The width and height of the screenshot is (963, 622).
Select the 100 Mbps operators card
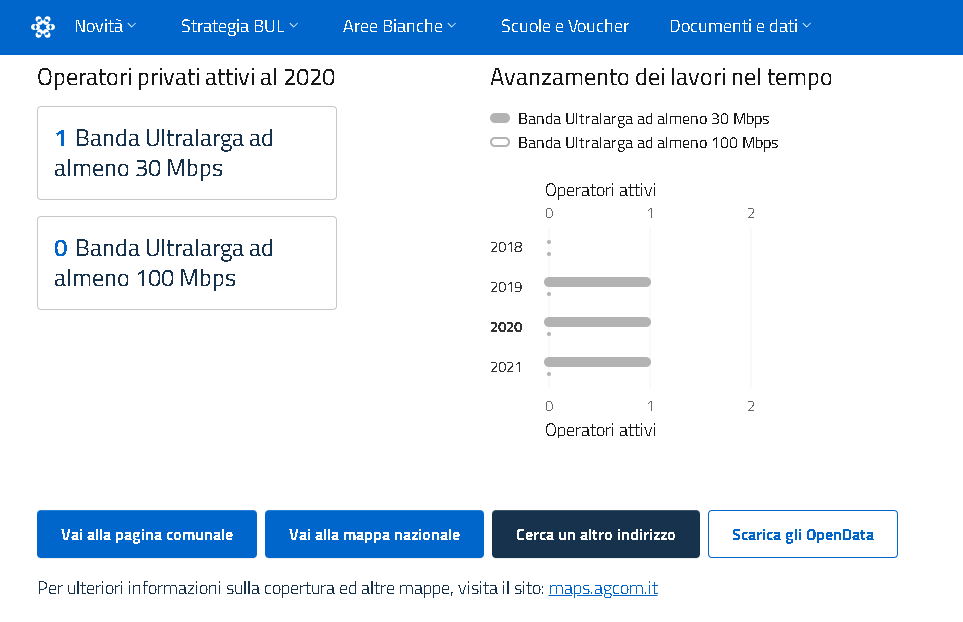[187, 263]
